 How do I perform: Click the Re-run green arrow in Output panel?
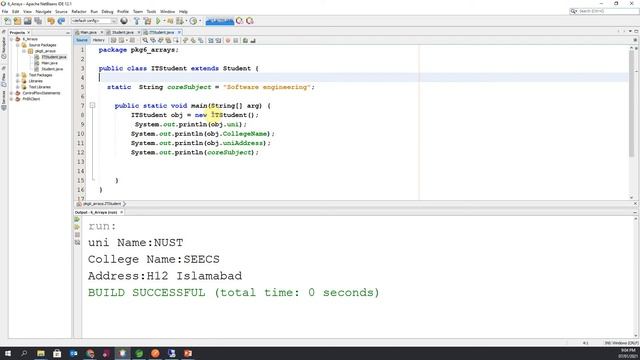click(x=77, y=220)
